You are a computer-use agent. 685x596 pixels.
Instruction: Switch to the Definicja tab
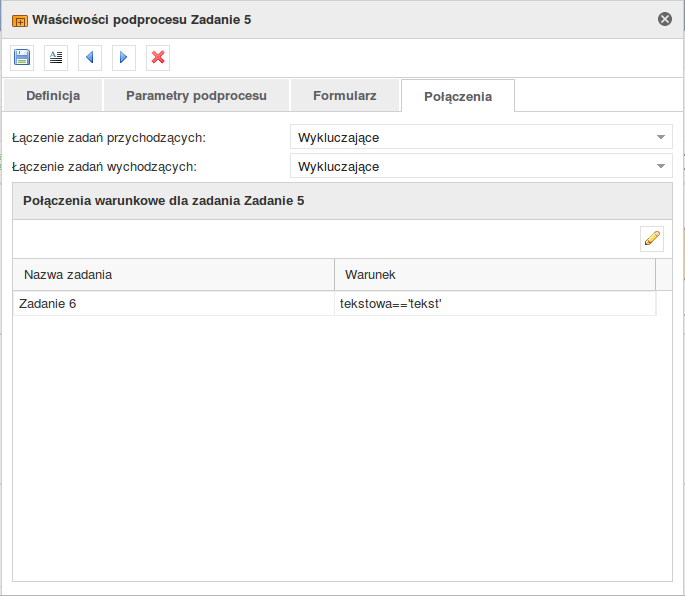pyautogui.click(x=53, y=96)
